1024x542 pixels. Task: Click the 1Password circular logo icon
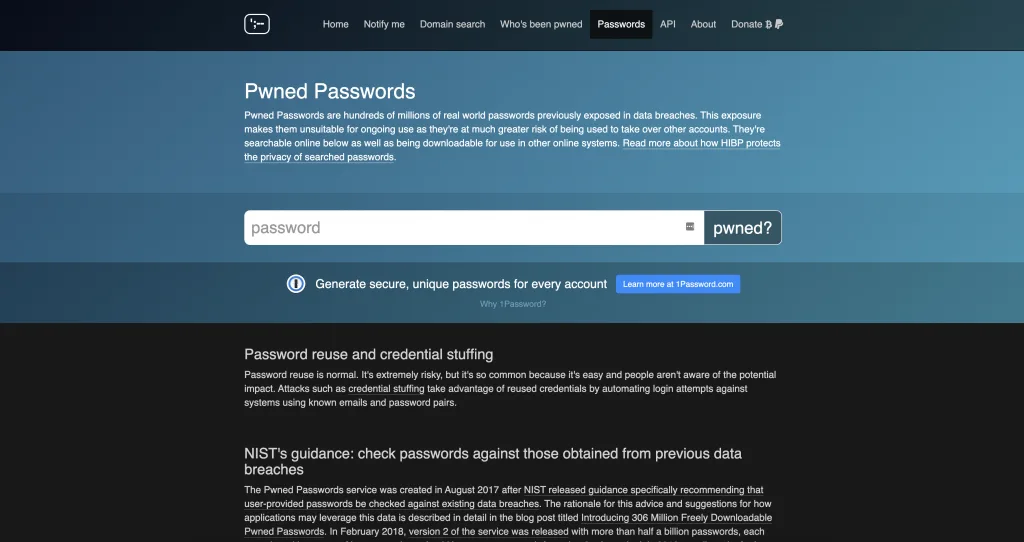point(296,284)
